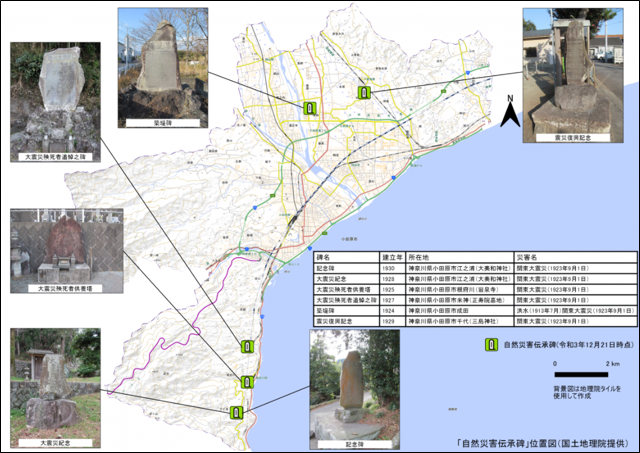Click the marker connected to 大震災殃死者供養塔 photo
Image resolution: width=640 pixels, height=453 pixels.
[247, 382]
